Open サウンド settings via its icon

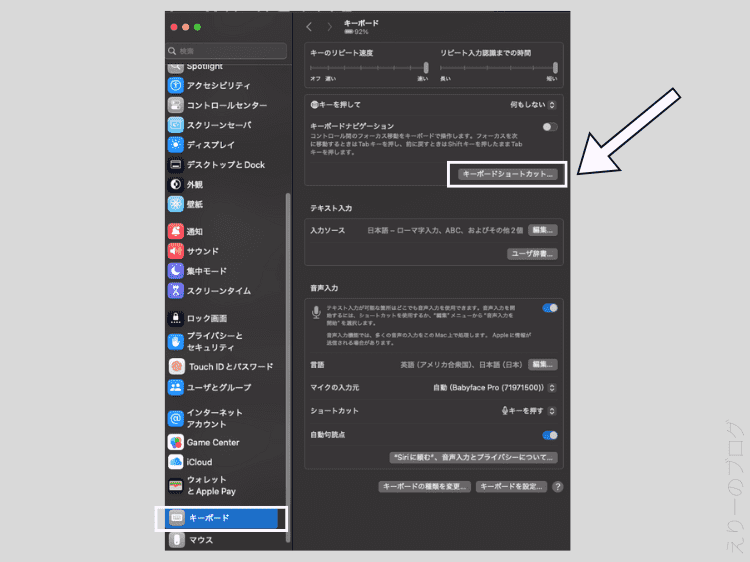coord(176,251)
